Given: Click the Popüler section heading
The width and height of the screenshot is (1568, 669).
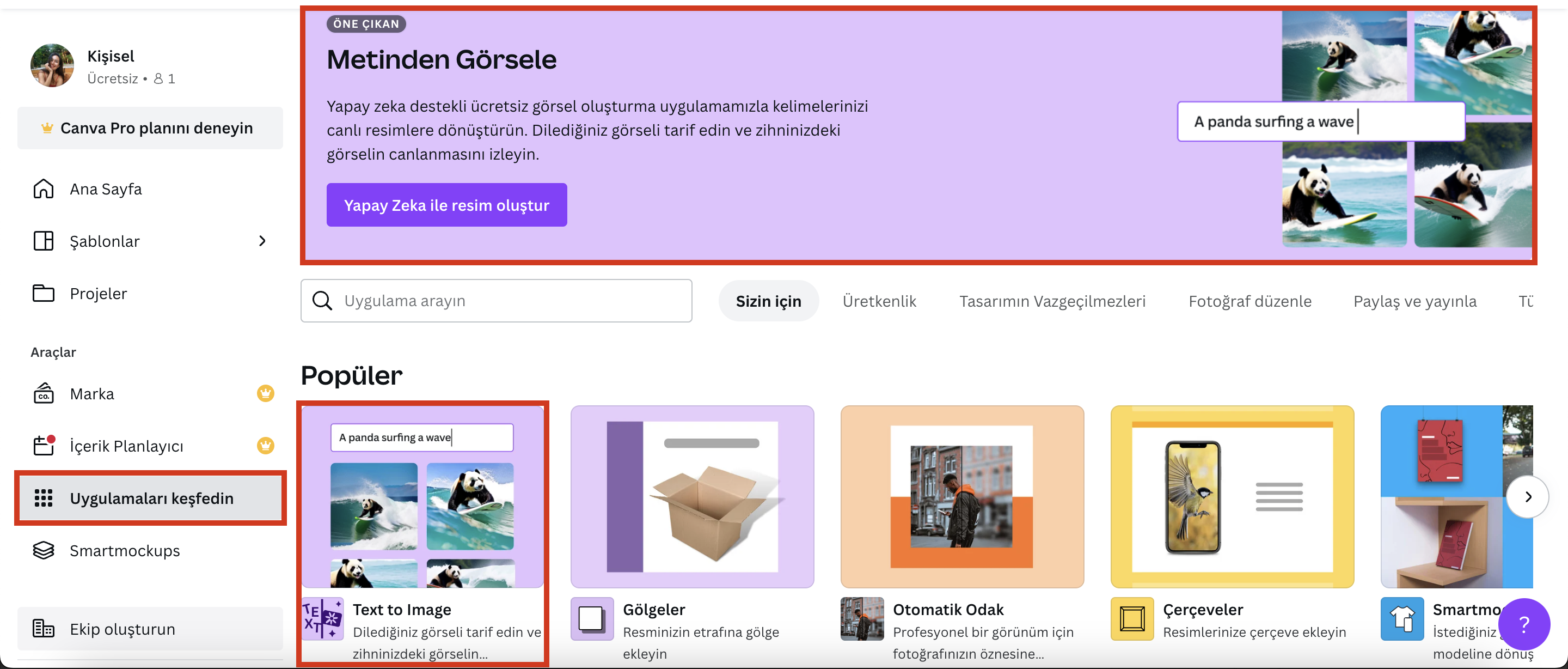Looking at the screenshot, I should (352, 375).
